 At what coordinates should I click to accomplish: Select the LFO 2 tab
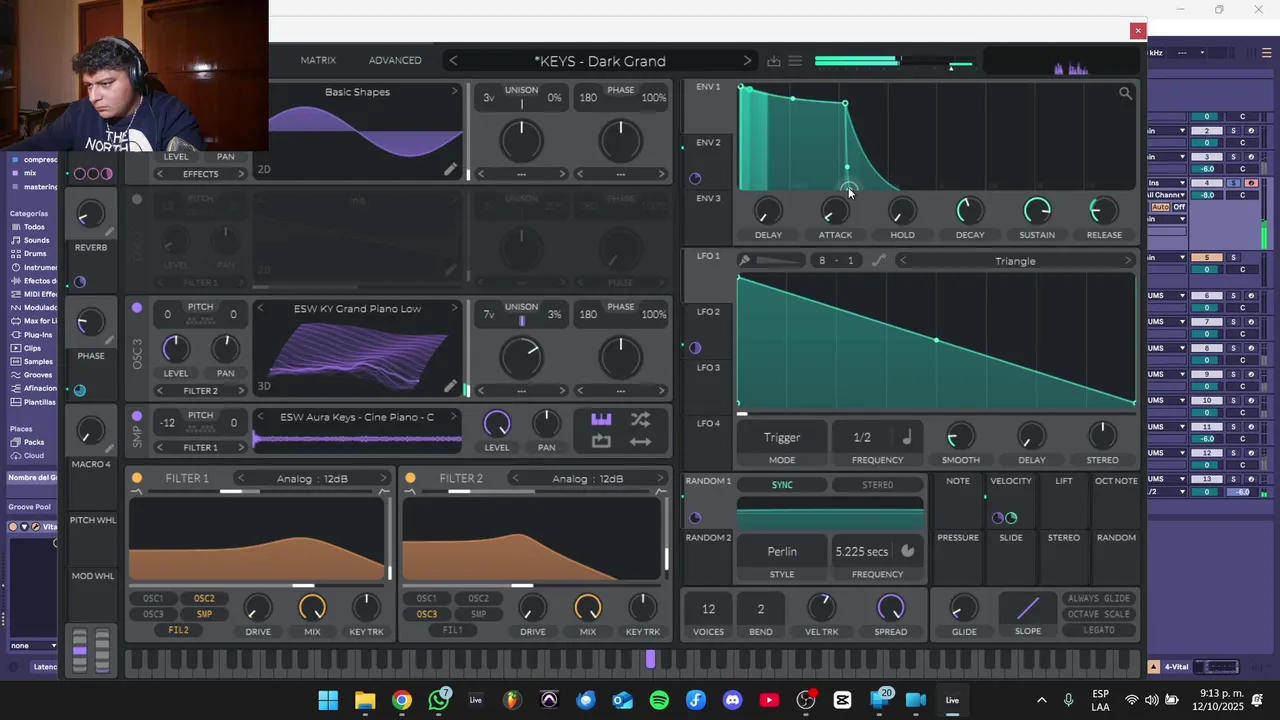pyautogui.click(x=708, y=312)
